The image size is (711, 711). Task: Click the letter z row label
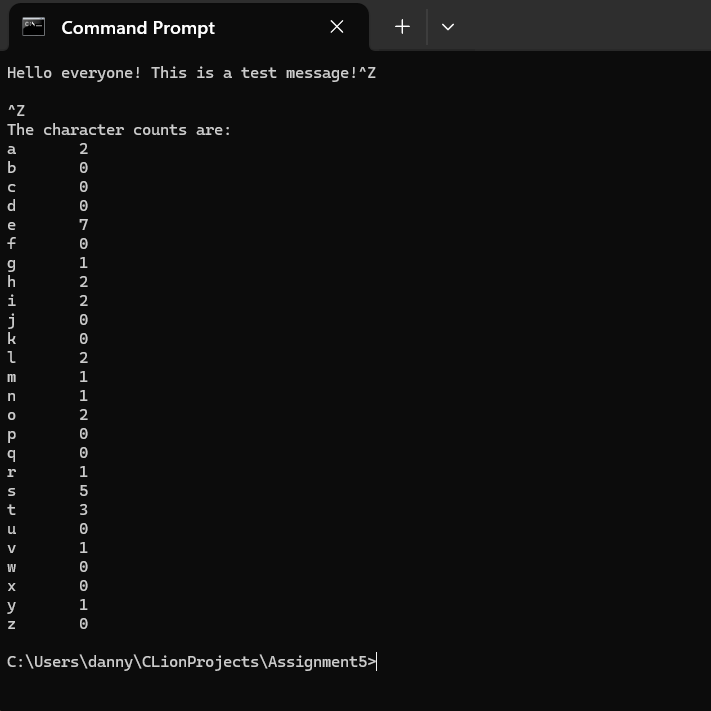click(12, 624)
